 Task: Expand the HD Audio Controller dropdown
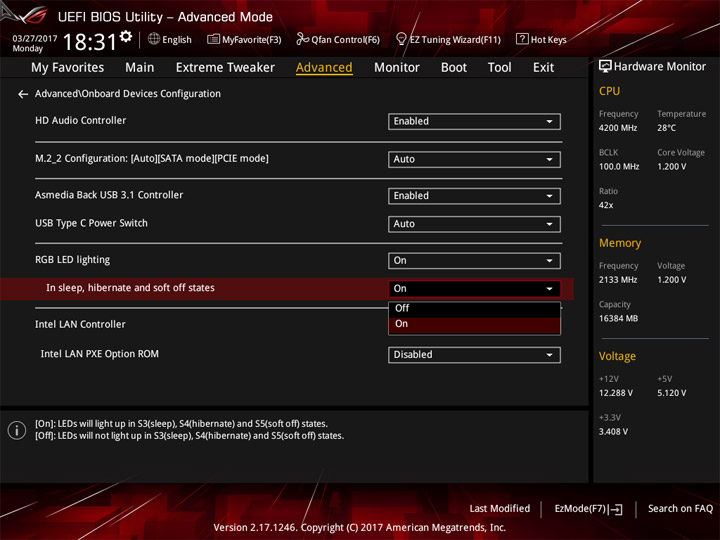474,122
